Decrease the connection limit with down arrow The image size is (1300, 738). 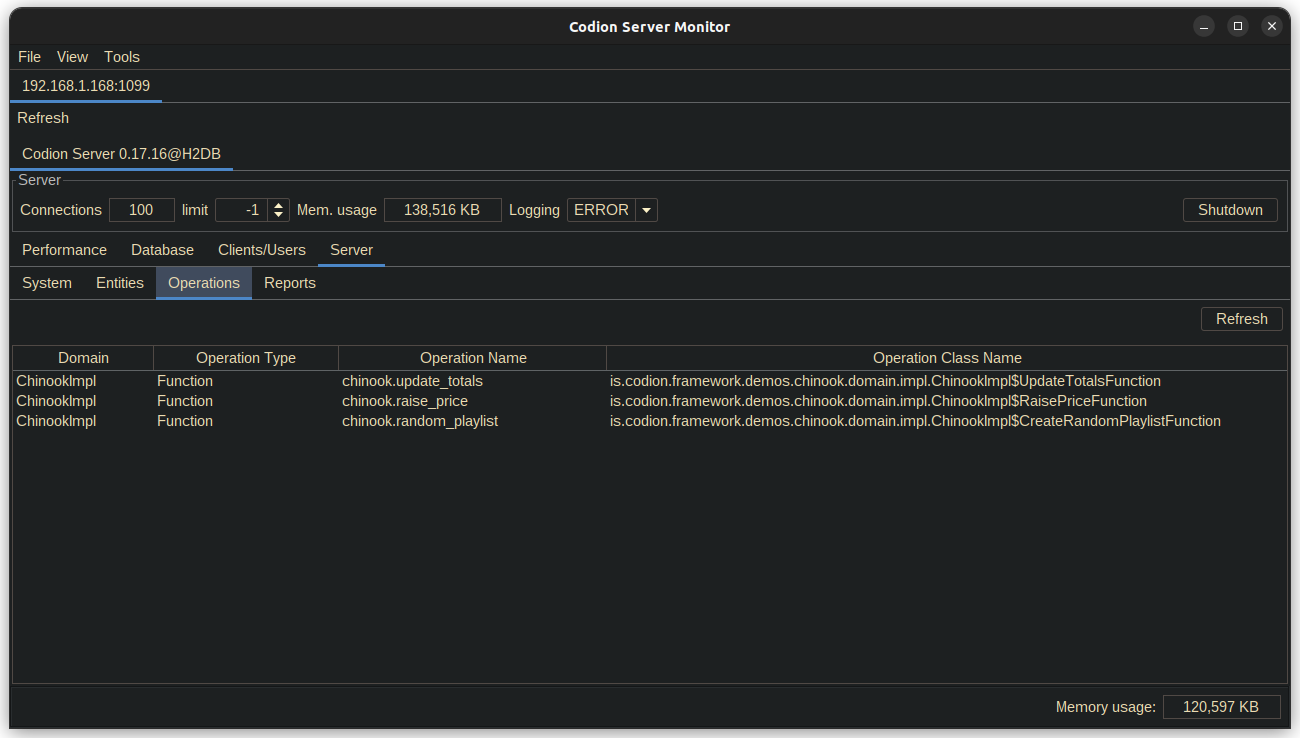[278, 215]
